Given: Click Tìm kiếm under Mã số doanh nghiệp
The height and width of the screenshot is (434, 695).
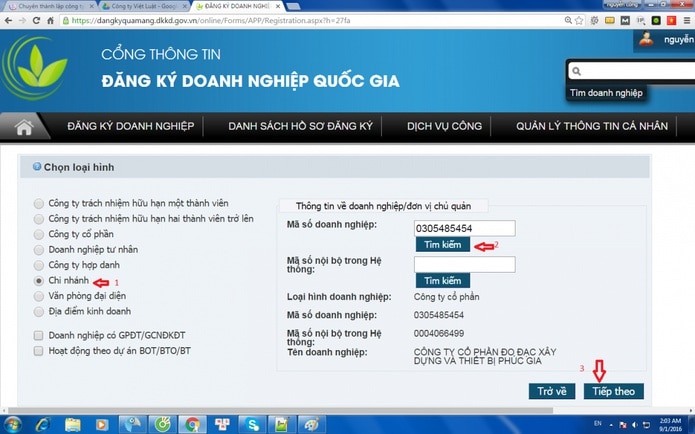Looking at the screenshot, I should 442,245.
